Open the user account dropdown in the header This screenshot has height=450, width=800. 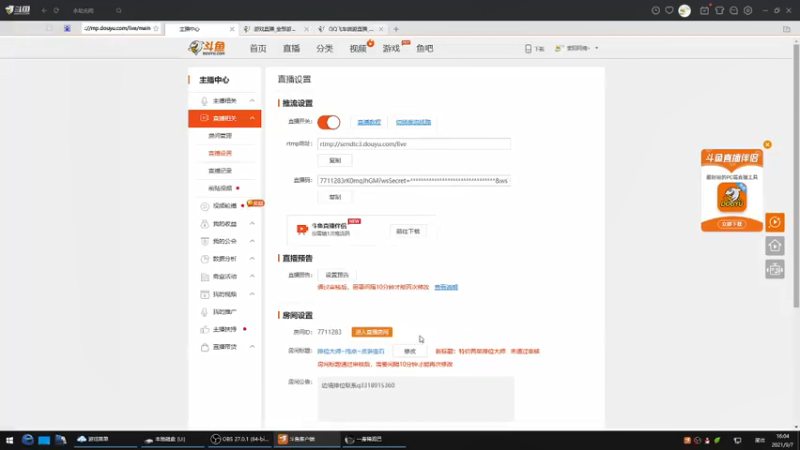coord(577,48)
